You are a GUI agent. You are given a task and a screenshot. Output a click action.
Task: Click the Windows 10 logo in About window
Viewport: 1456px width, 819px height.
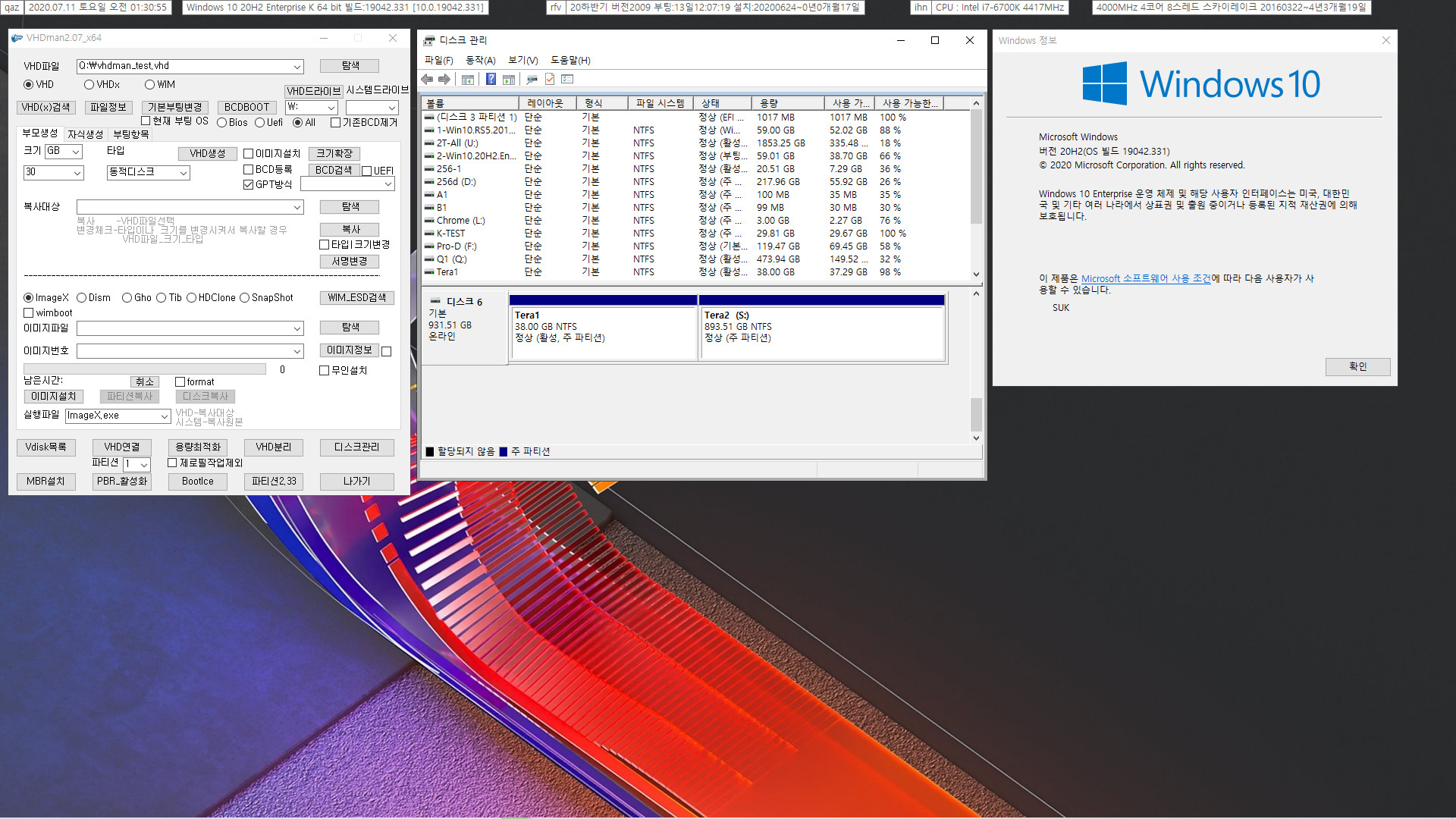coord(1201,83)
